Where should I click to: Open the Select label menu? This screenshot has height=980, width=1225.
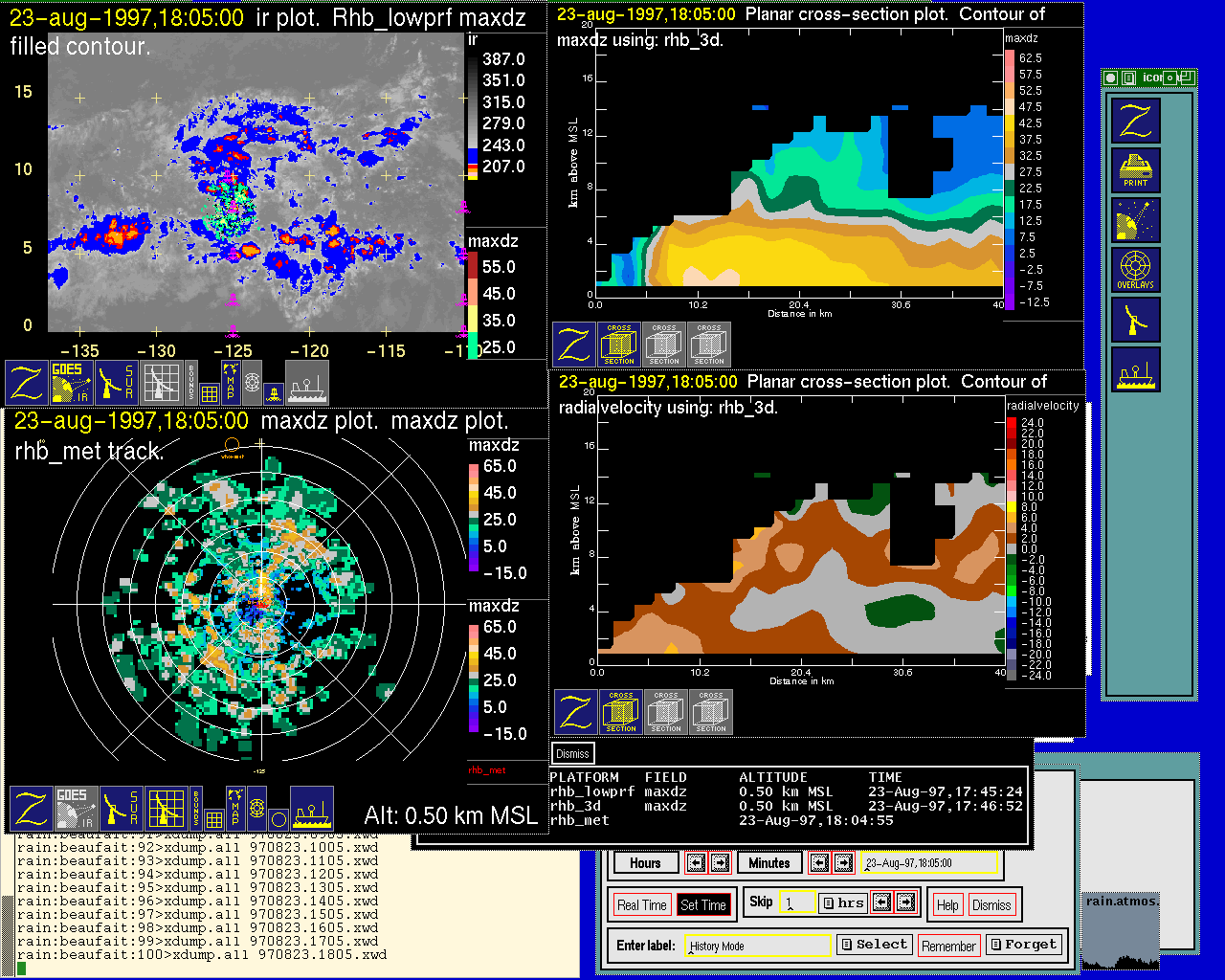click(x=874, y=945)
